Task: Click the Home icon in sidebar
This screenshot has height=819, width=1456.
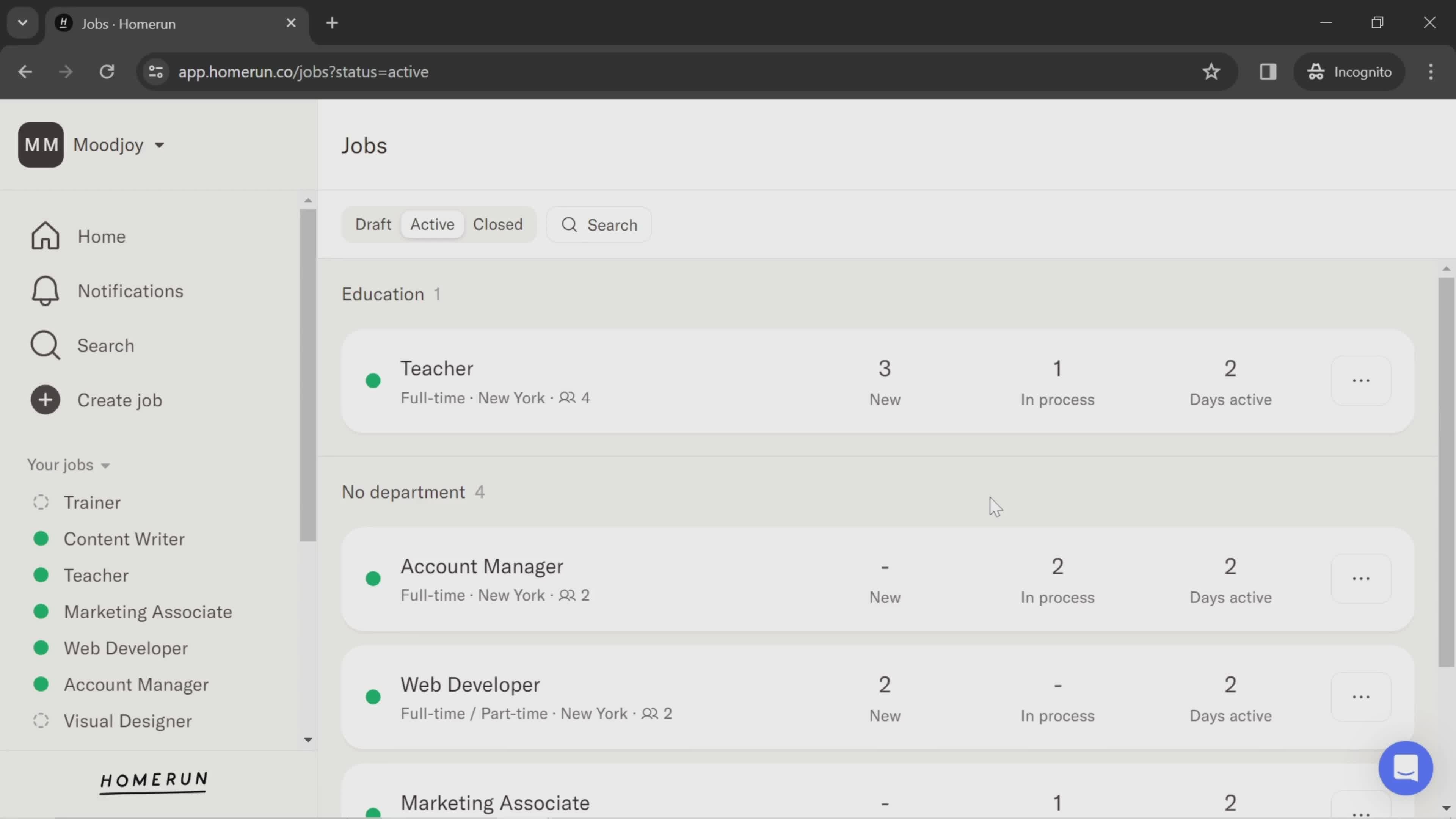Action: (45, 236)
